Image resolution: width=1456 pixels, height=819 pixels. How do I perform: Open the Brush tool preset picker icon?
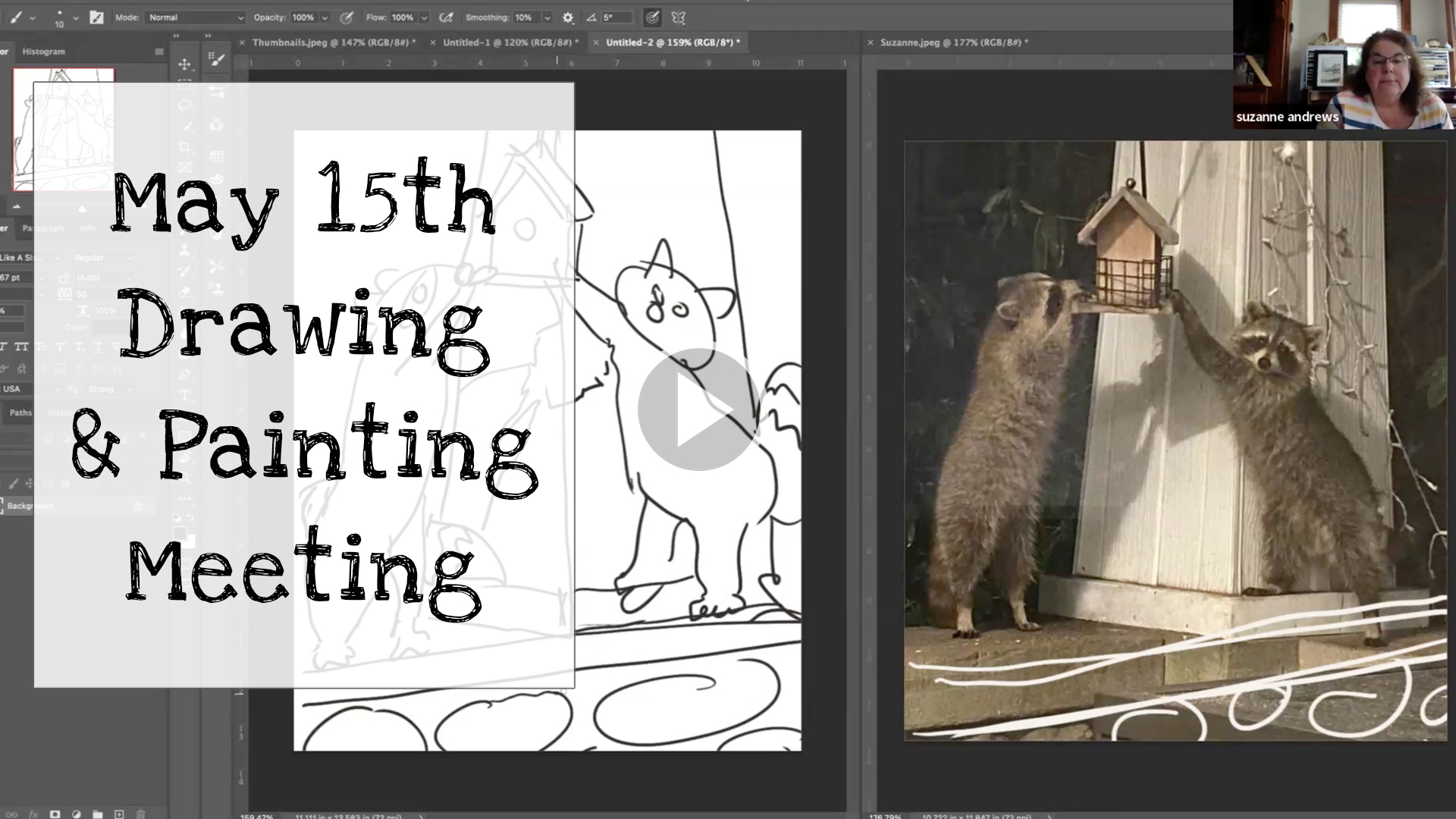click(15, 17)
